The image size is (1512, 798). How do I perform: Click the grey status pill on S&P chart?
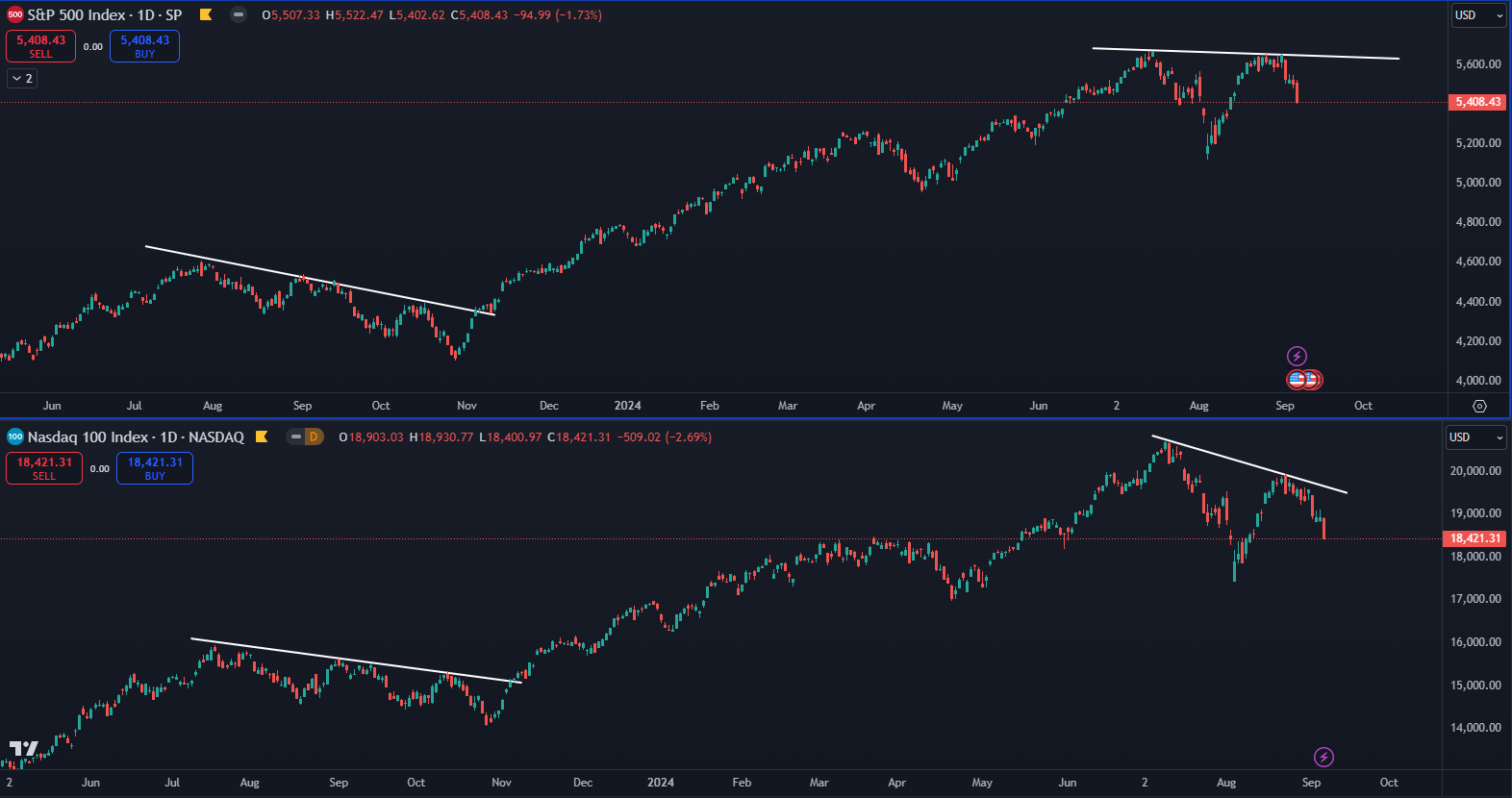(239, 14)
